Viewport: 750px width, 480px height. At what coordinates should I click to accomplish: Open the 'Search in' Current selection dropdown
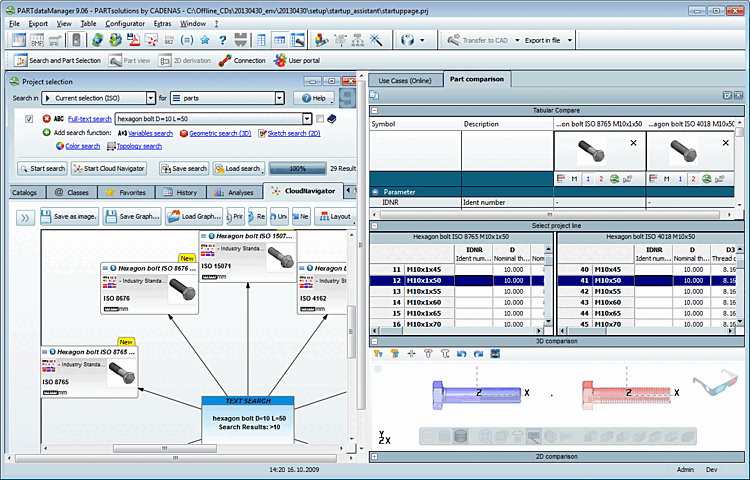tap(98, 98)
